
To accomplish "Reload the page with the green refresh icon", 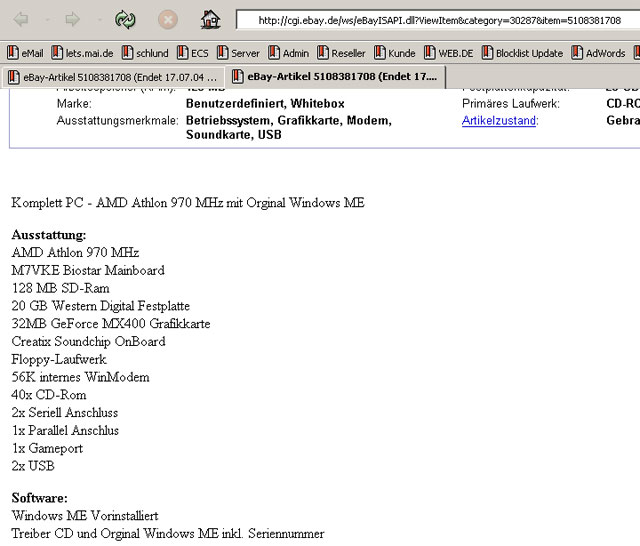I will pyautogui.click(x=125, y=19).
